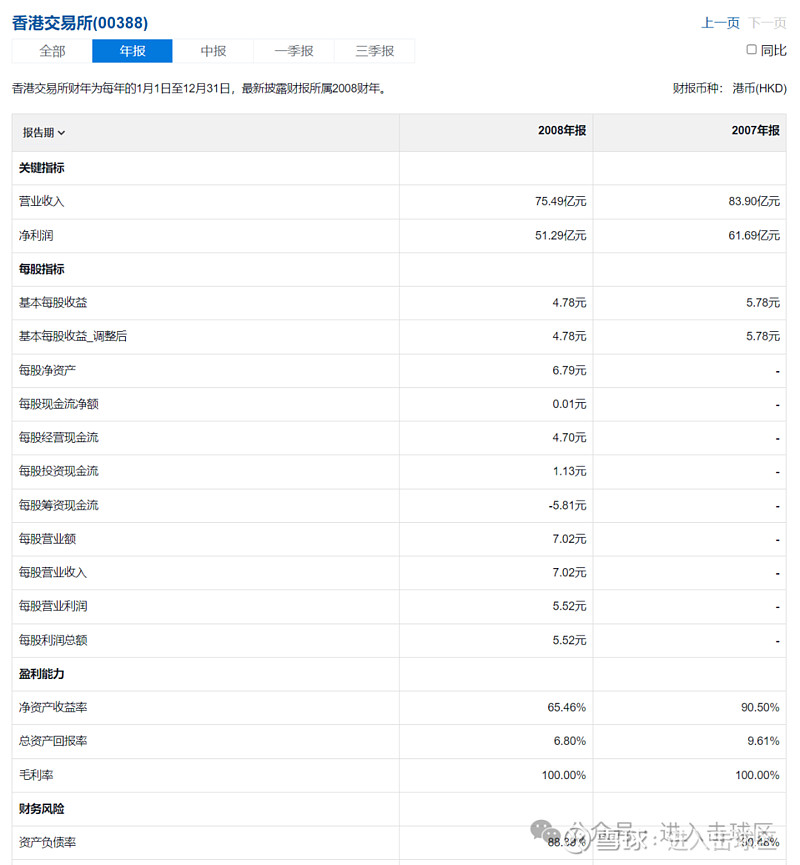Viewport: 800px width, 865px height.
Task: Click the 关键指标 section header
Action: pos(41,168)
